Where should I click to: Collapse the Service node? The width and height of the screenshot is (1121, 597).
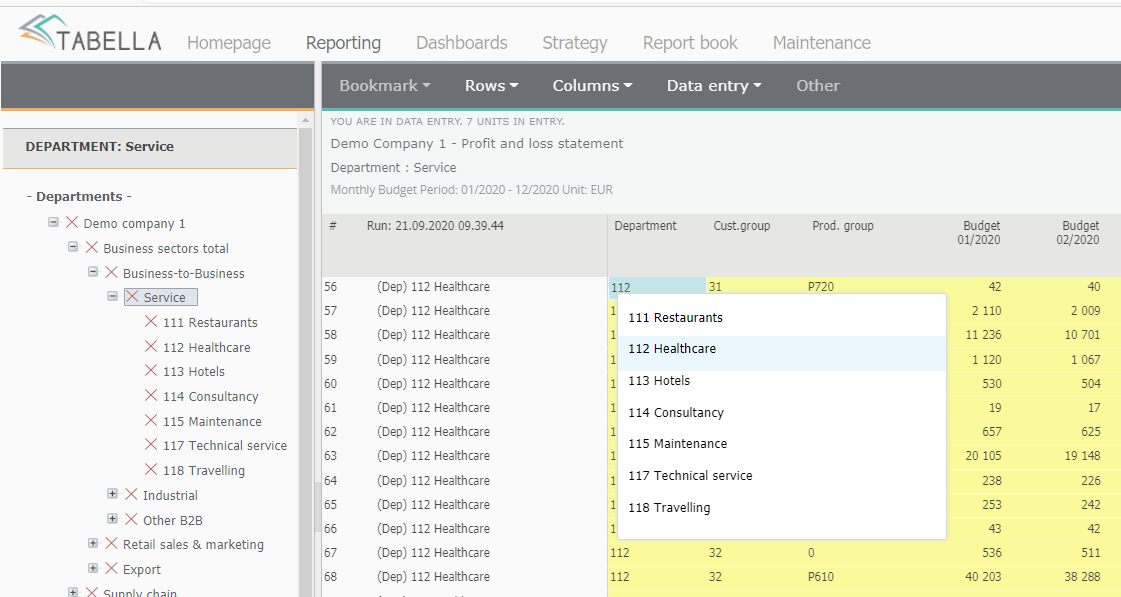[112, 295]
